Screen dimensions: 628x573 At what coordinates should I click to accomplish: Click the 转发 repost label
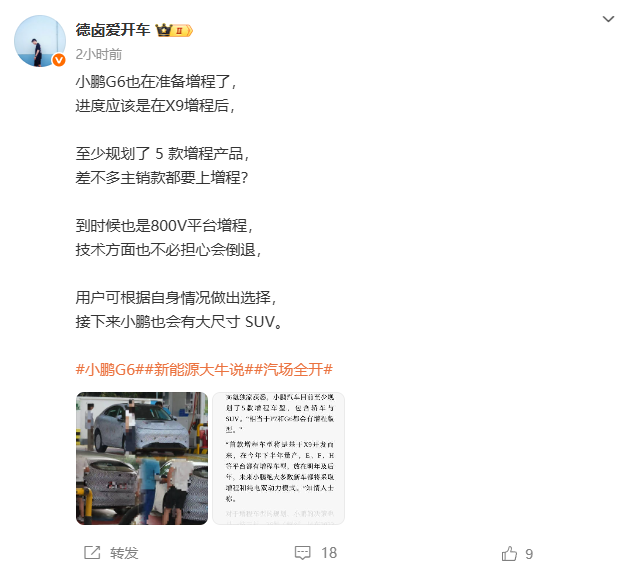click(x=124, y=553)
